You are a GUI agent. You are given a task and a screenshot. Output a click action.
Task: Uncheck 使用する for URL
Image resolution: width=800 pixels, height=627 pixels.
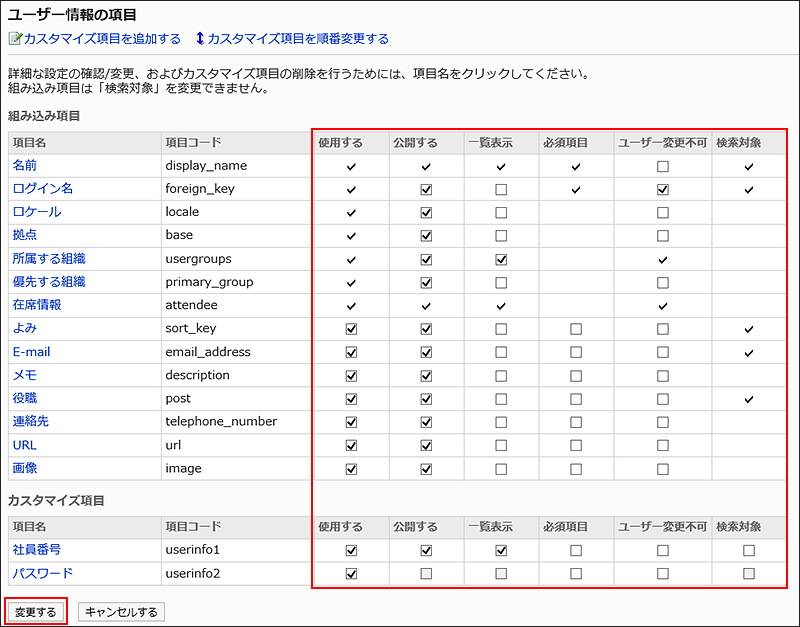coord(351,445)
